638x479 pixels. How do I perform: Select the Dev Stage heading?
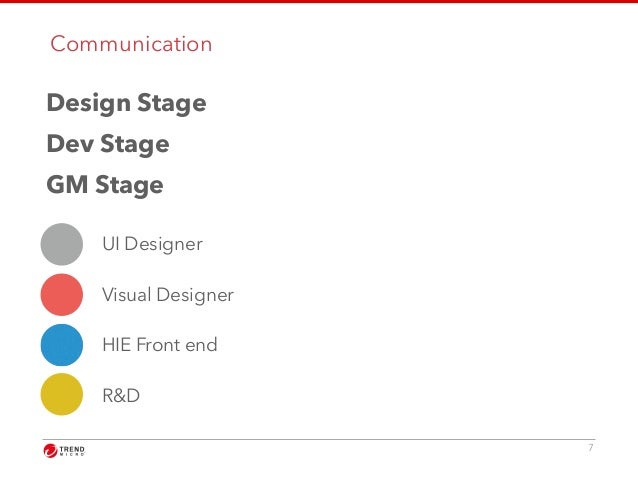(108, 144)
